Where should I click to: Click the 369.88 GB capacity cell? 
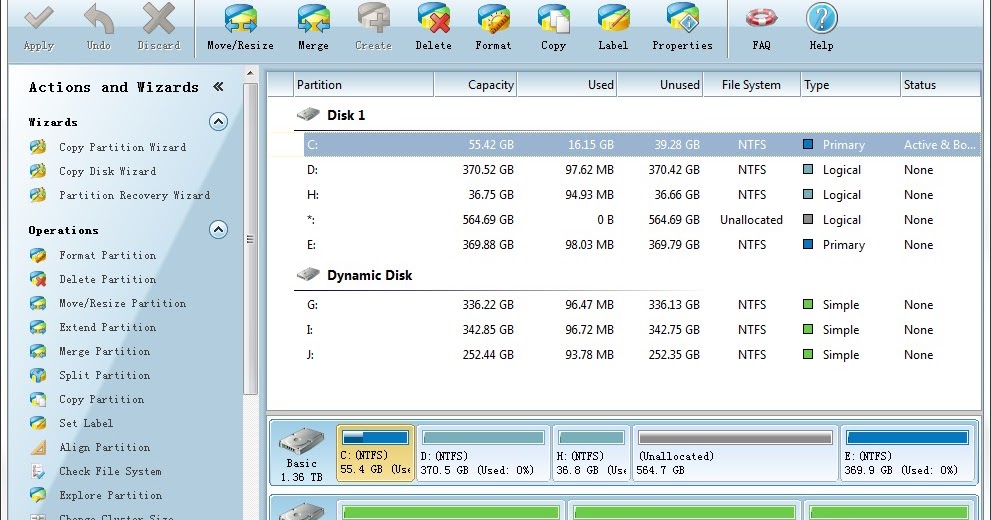pos(488,245)
